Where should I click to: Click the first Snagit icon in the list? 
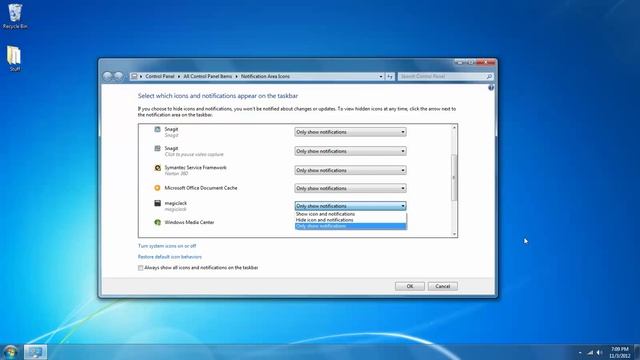click(x=157, y=129)
